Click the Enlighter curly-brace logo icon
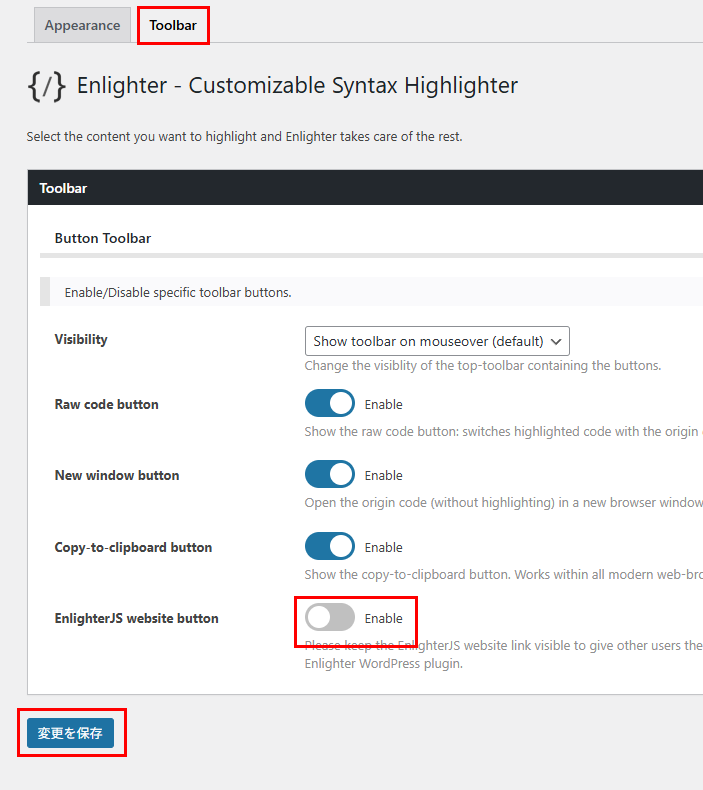Viewport: 703px width, 790px height. [47, 86]
